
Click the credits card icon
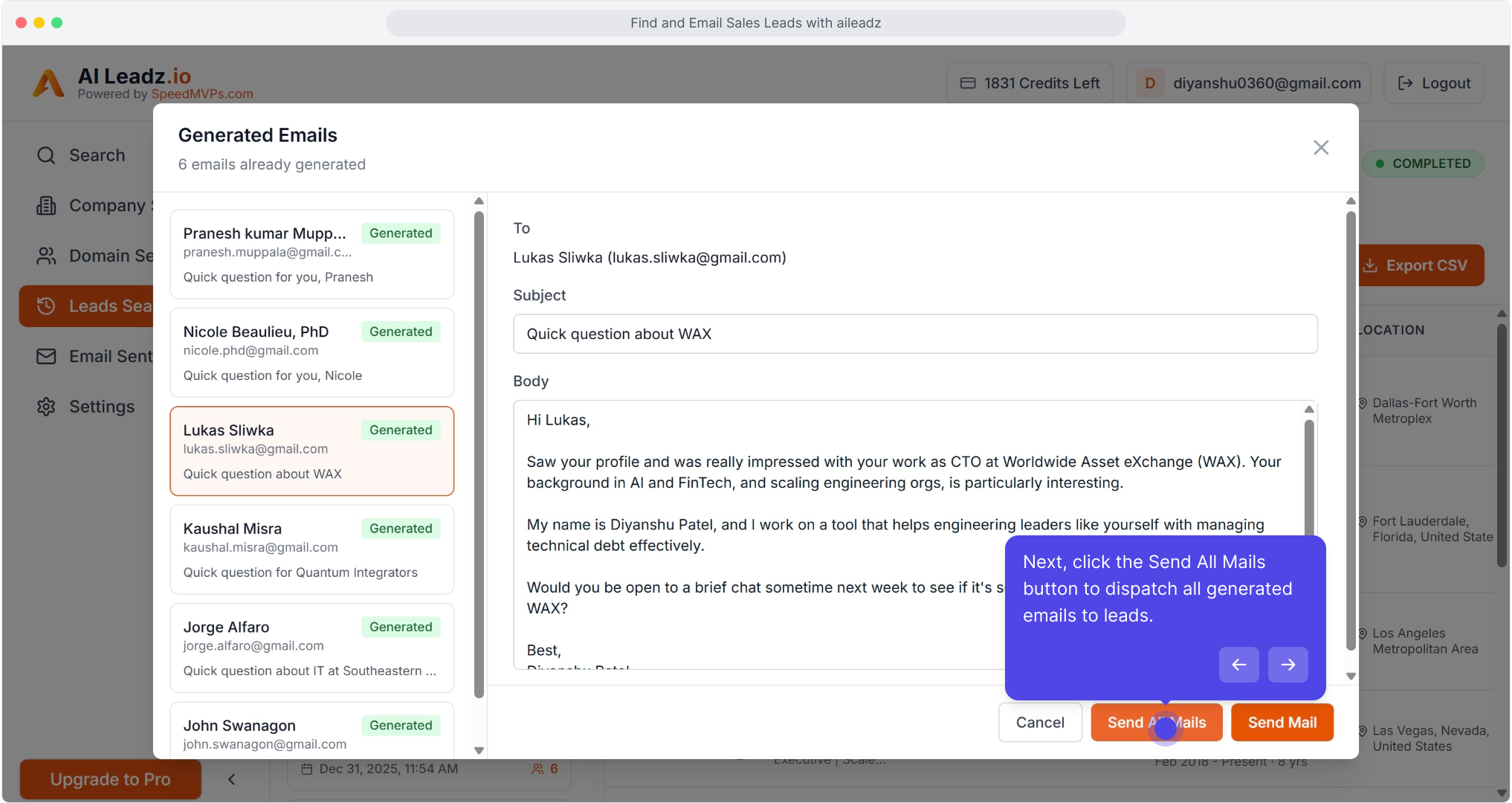(967, 83)
